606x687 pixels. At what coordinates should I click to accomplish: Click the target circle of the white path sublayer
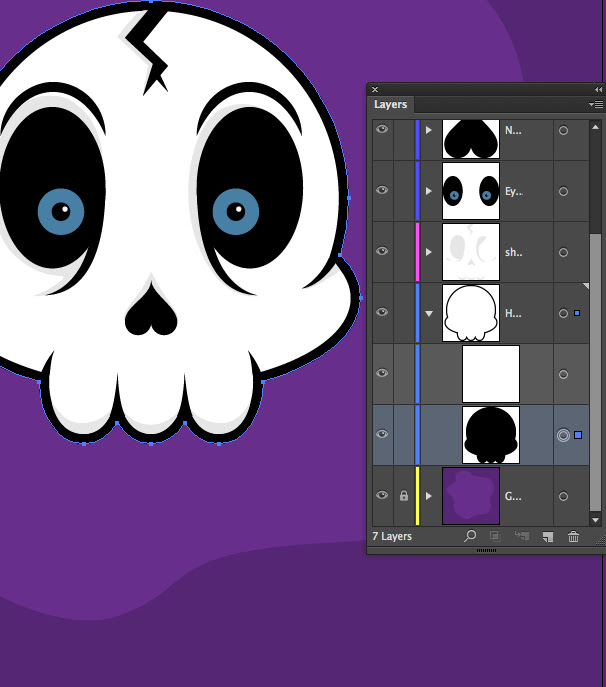563,374
